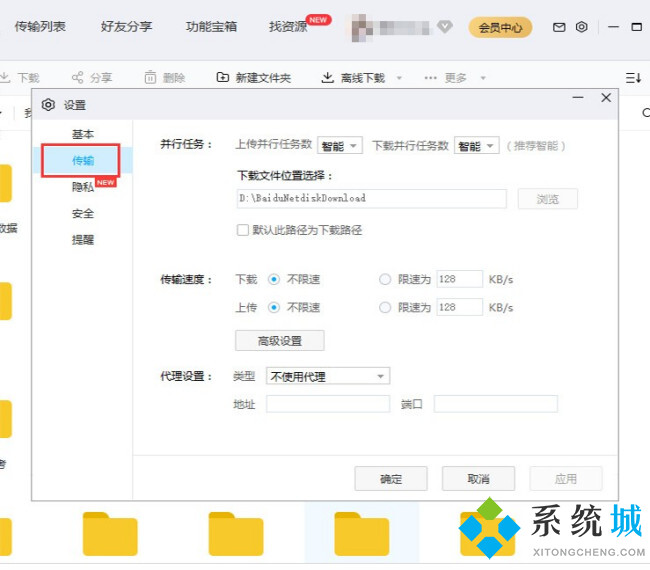Image resolution: width=650 pixels, height=570 pixels.
Task: Switch to 安全 settings tab
Action: coord(82,213)
